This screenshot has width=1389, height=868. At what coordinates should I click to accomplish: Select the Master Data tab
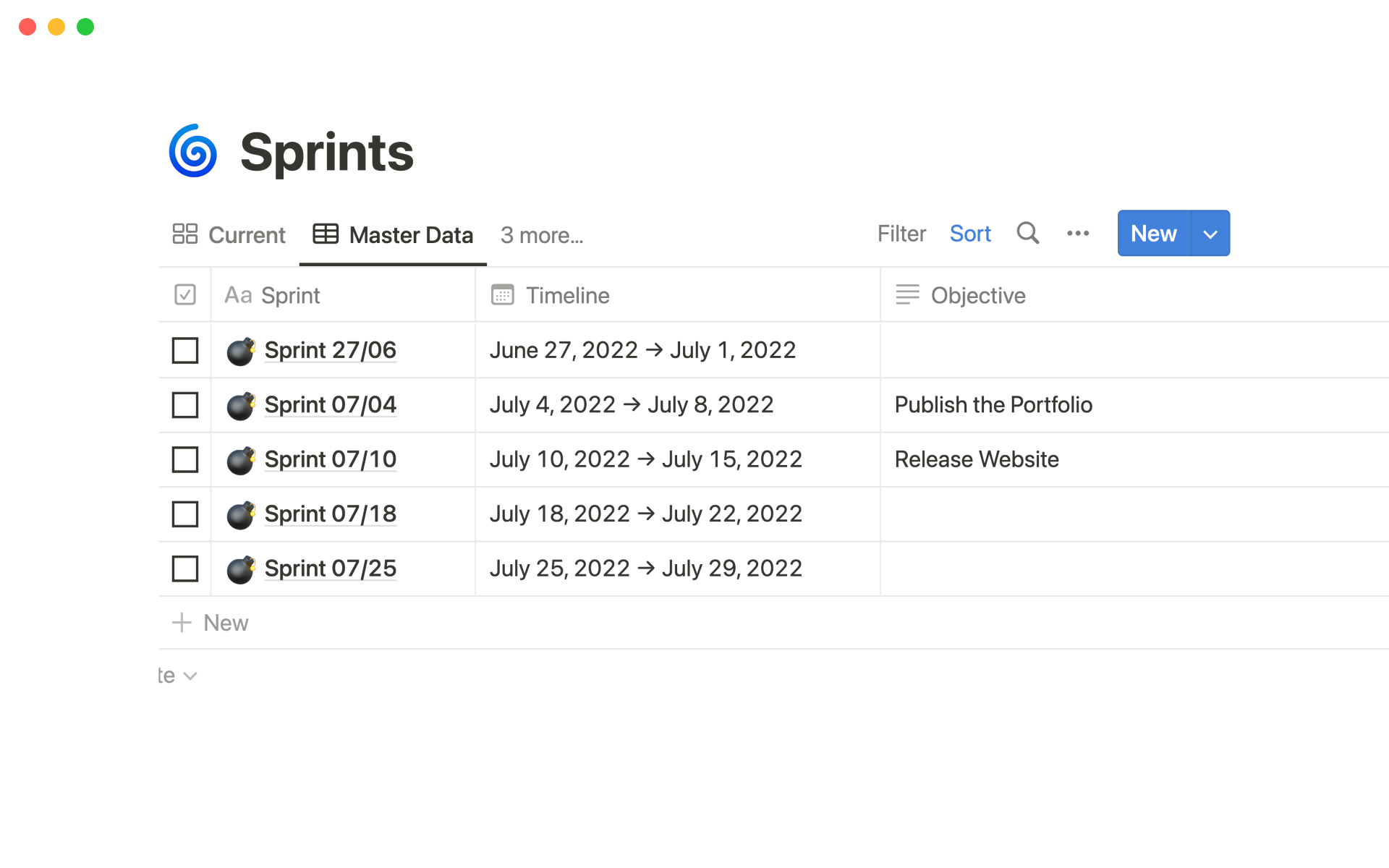[x=394, y=235]
